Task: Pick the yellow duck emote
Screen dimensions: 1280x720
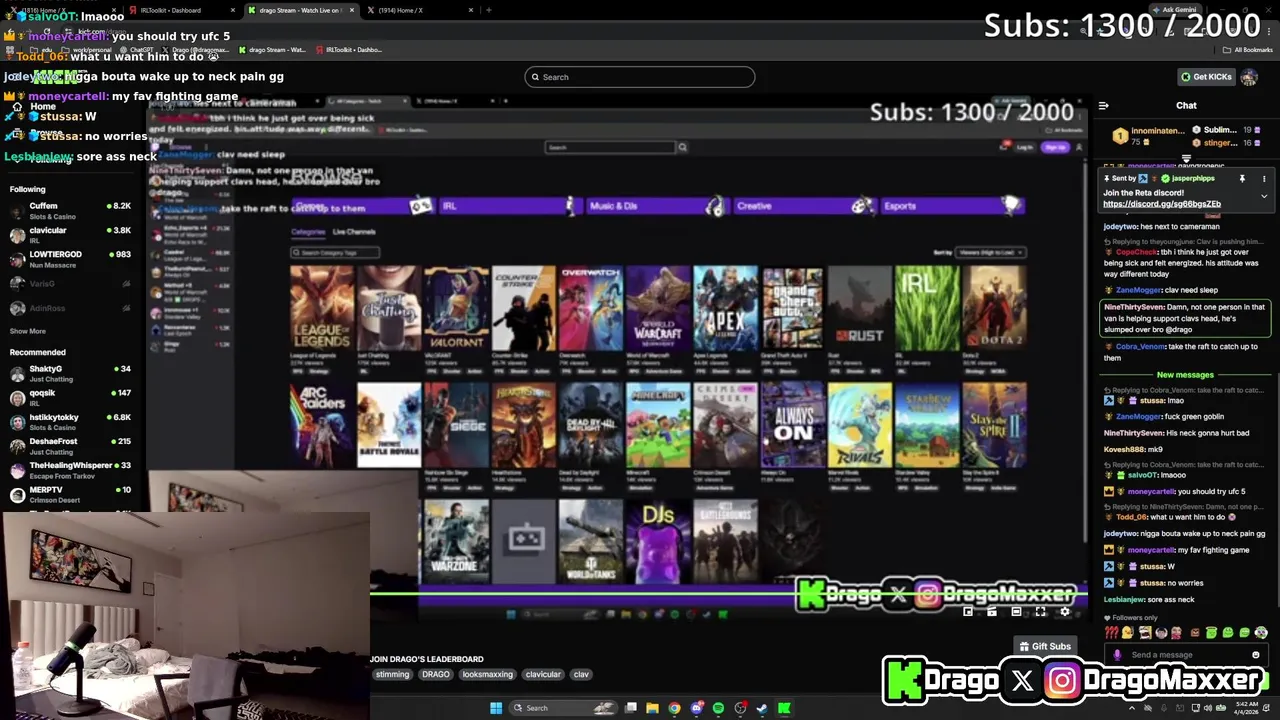Action: 1128,632
